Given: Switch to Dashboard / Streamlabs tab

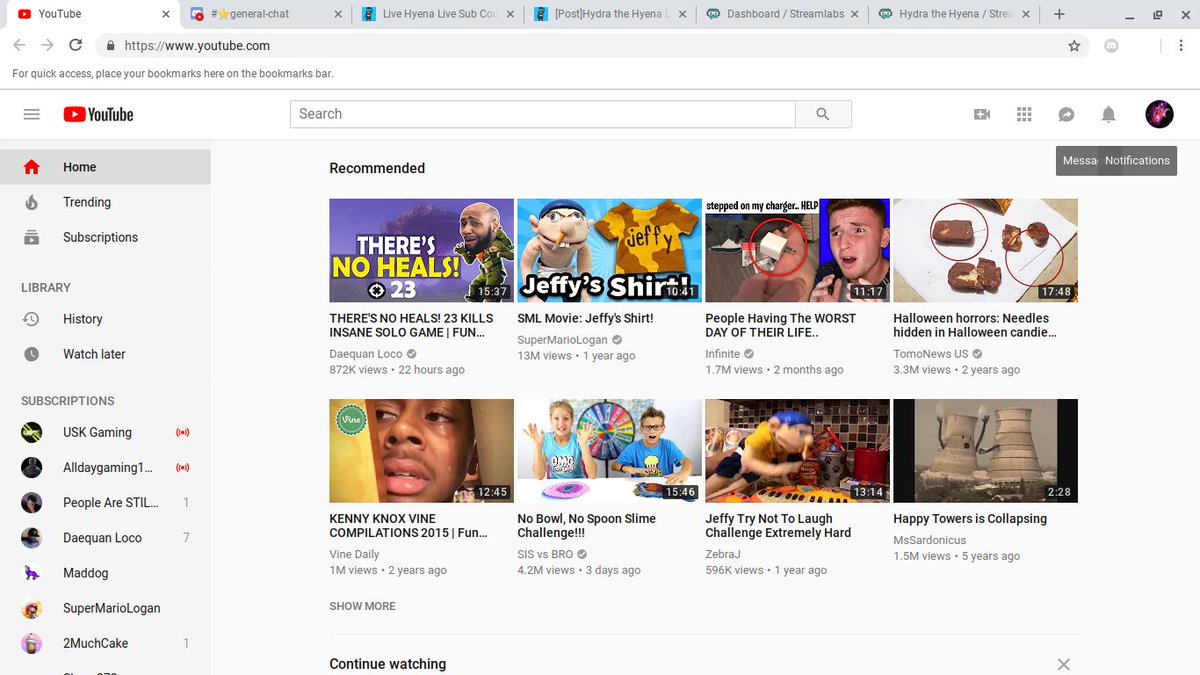Looking at the screenshot, I should click(x=783, y=14).
